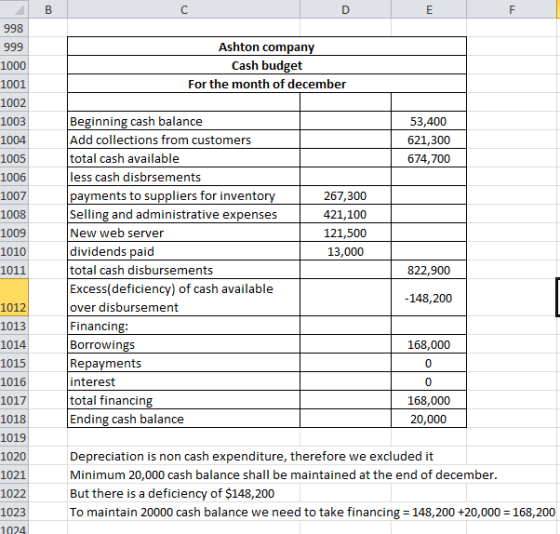Image resolution: width=560 pixels, height=534 pixels.
Task: Select 'Beginning cash balance' label cell
Action: (184, 121)
